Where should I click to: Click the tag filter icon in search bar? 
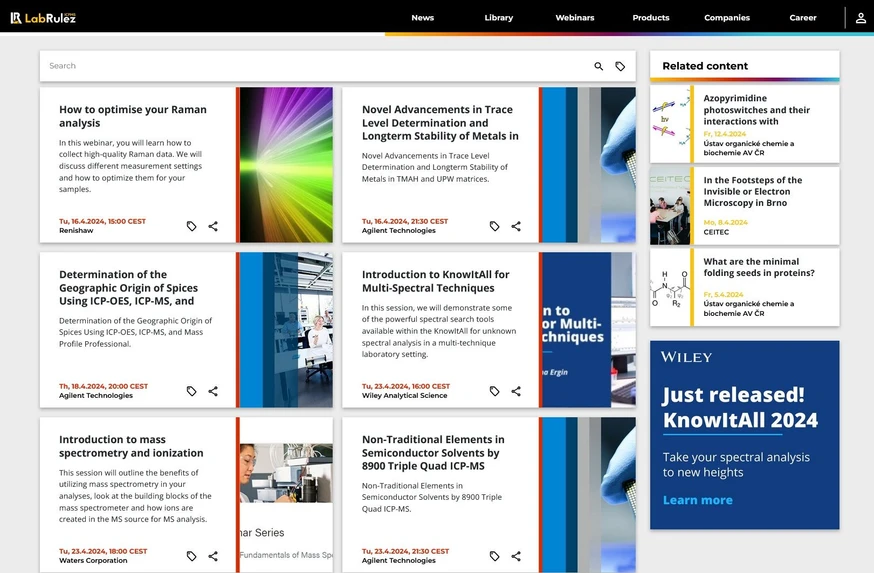(620, 66)
